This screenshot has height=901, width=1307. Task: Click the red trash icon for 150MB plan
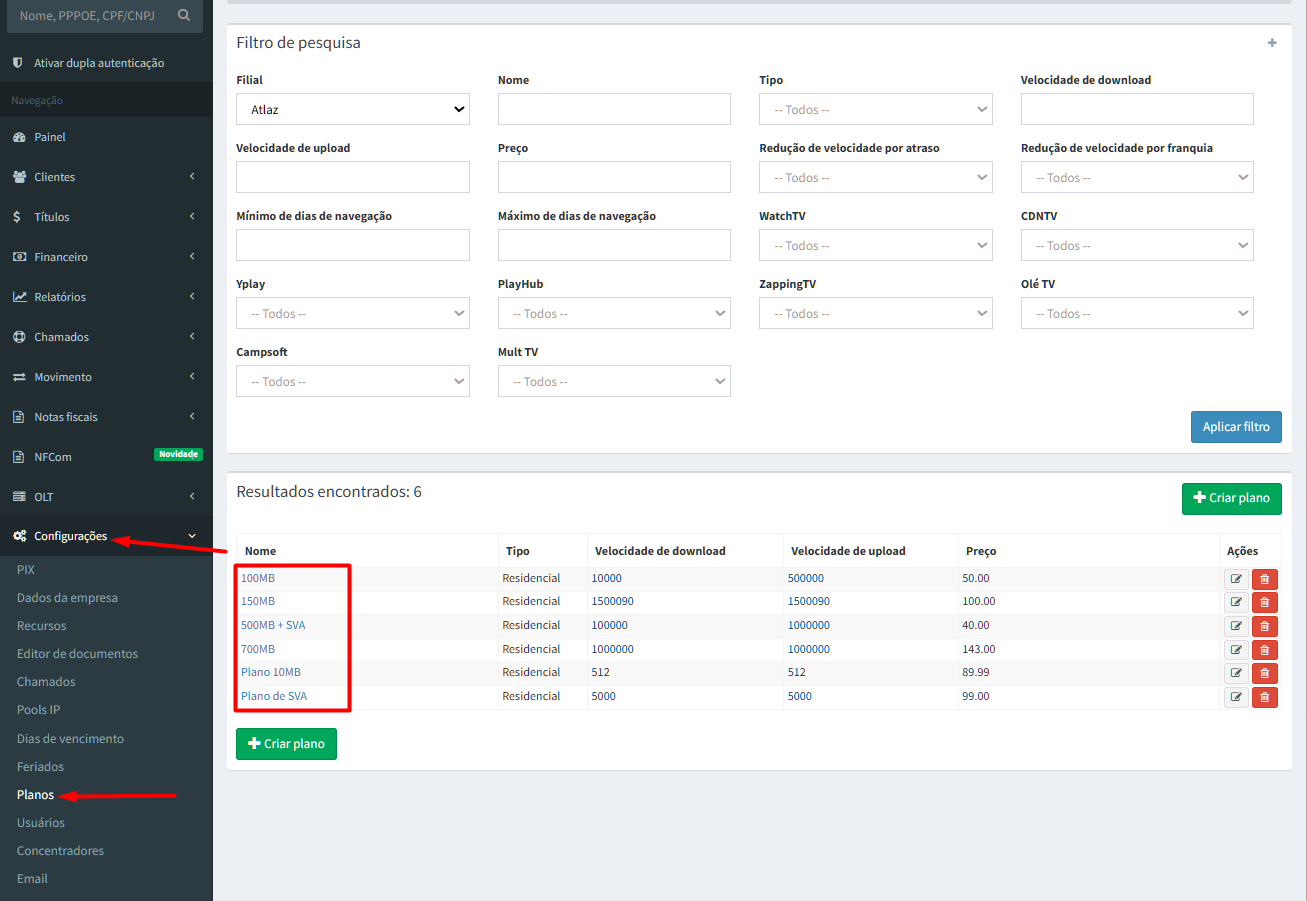pos(1264,602)
